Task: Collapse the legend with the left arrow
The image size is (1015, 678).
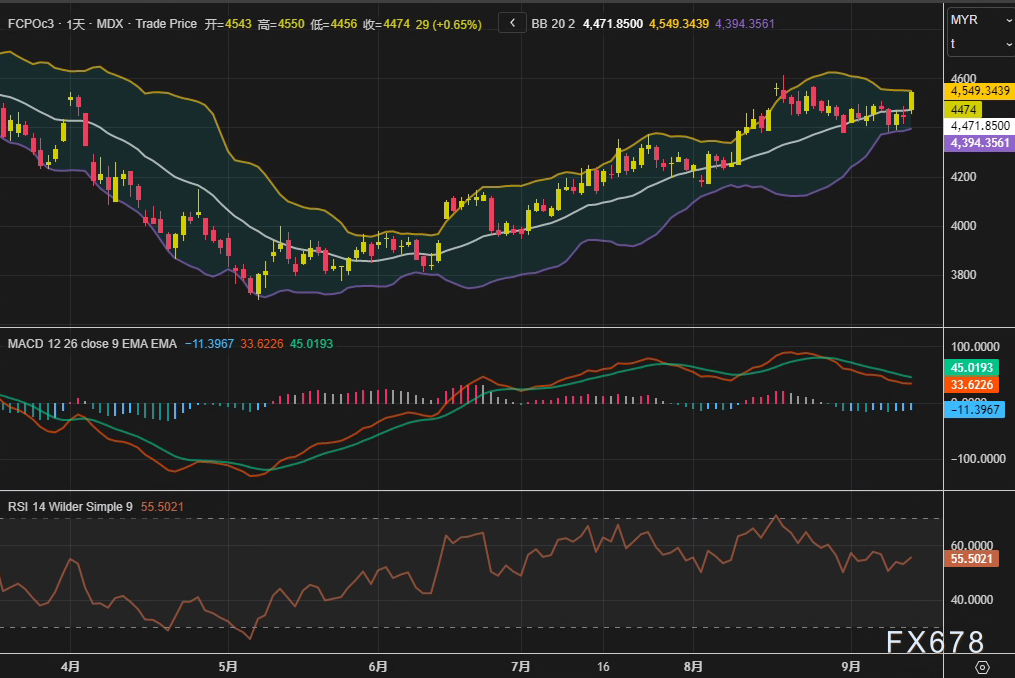Action: (512, 22)
